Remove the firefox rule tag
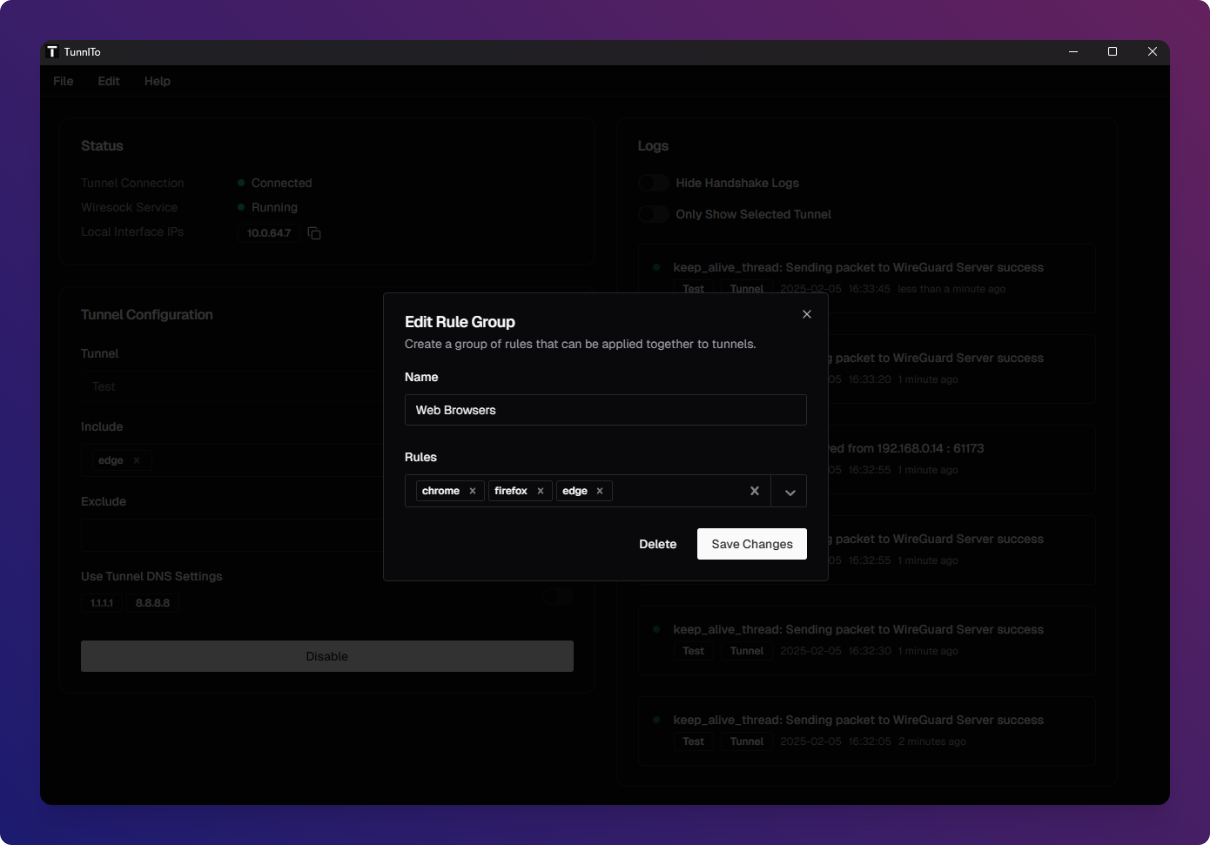Image resolution: width=1210 pixels, height=845 pixels. pyautogui.click(x=540, y=491)
